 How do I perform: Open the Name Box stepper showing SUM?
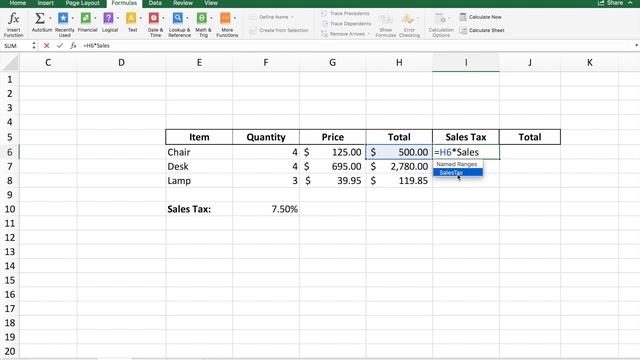click(34, 46)
